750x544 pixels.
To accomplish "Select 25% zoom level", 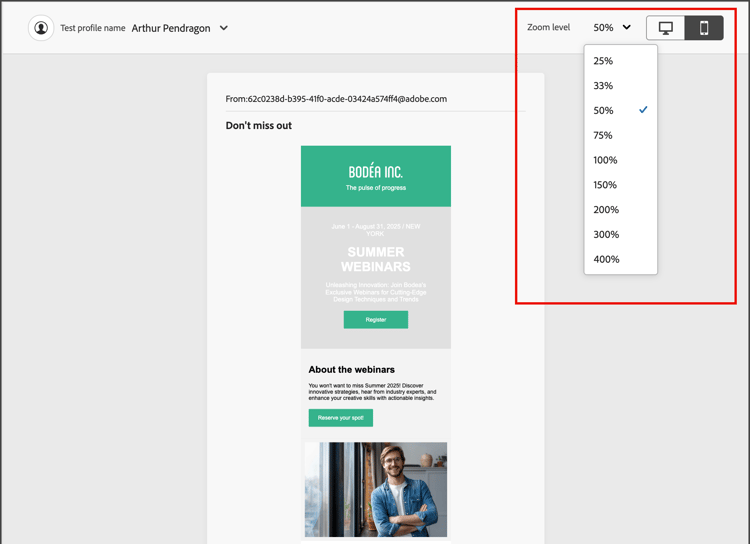I will (x=620, y=61).
